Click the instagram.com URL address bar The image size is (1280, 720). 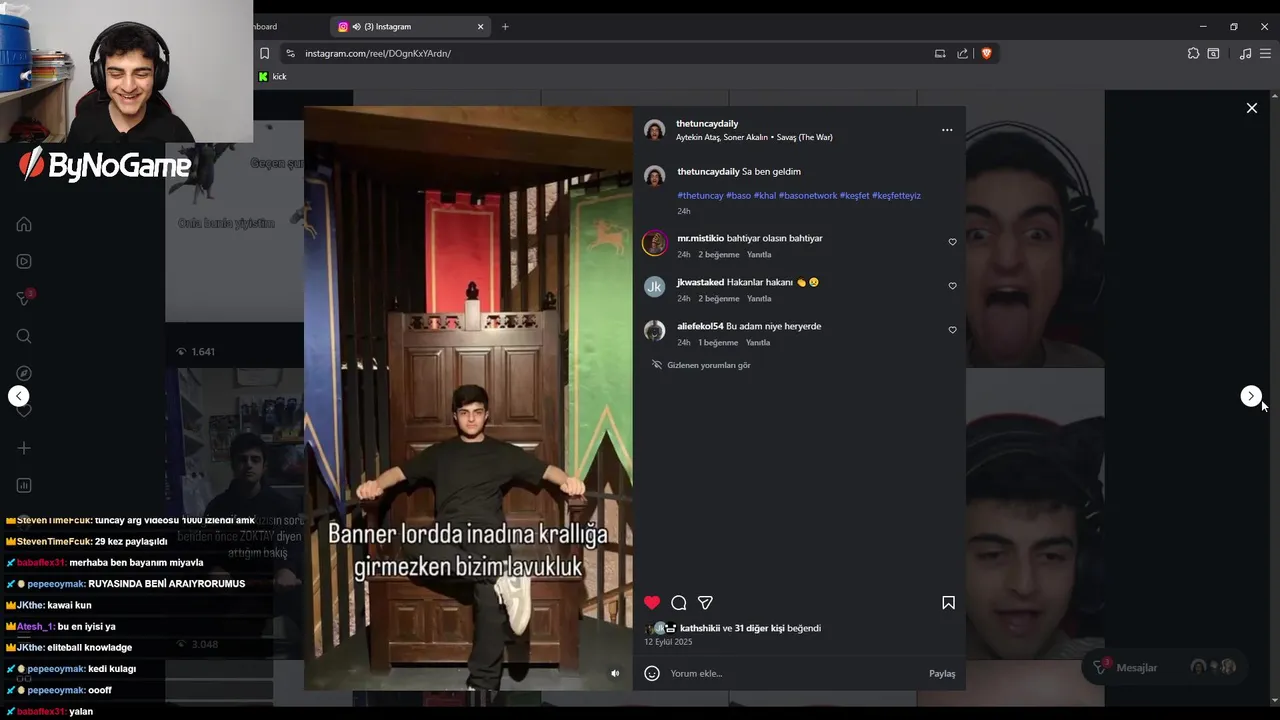coord(378,53)
